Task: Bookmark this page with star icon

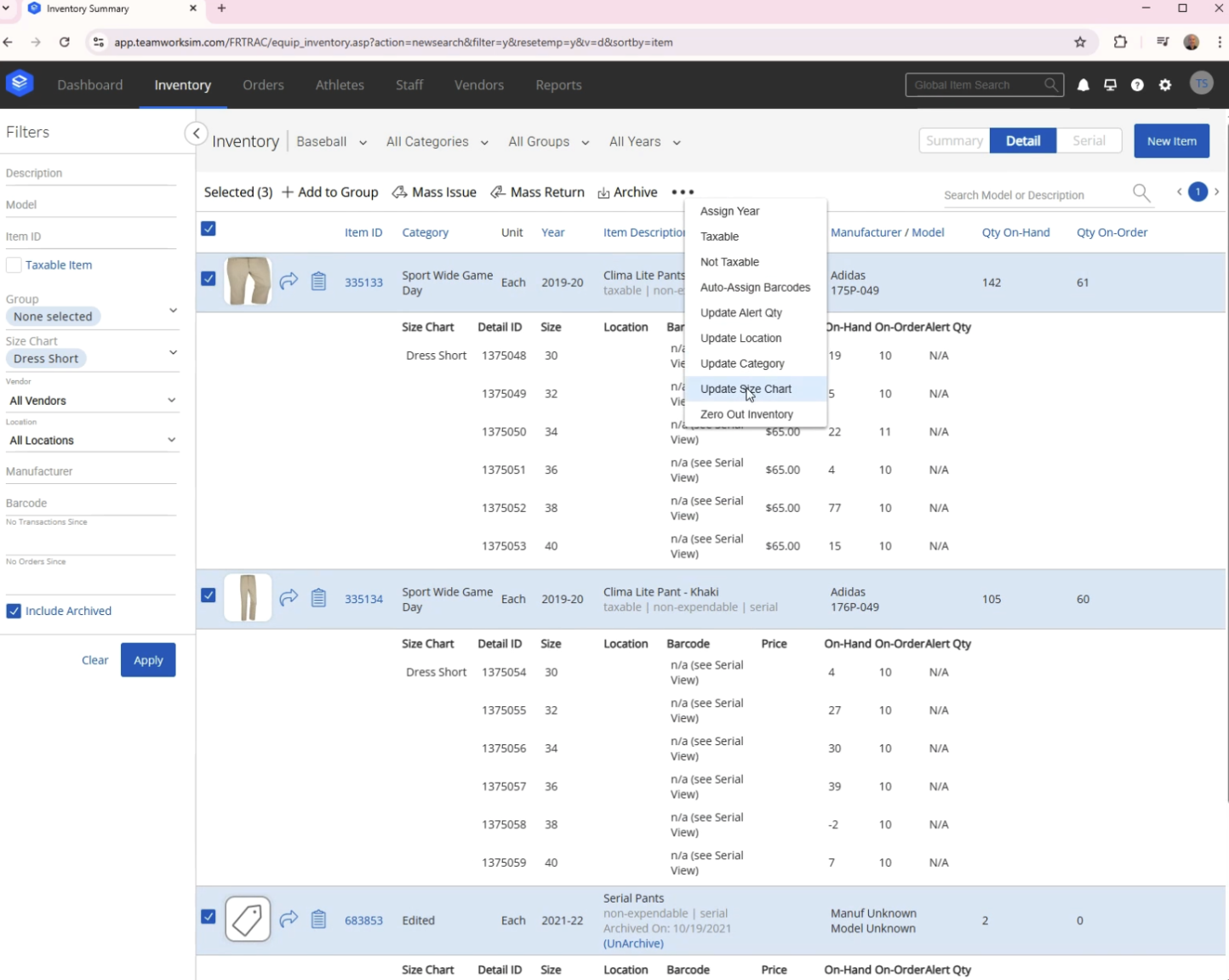Action: [1080, 42]
